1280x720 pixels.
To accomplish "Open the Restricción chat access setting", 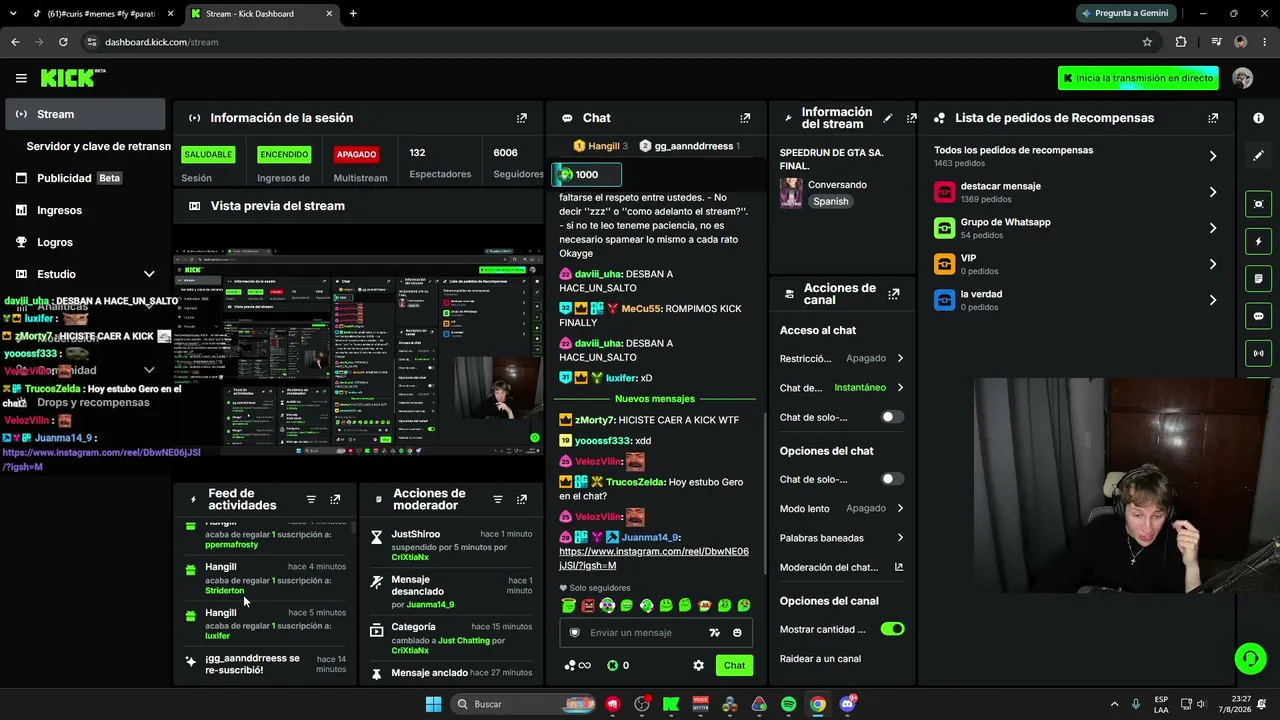I will [x=842, y=358].
